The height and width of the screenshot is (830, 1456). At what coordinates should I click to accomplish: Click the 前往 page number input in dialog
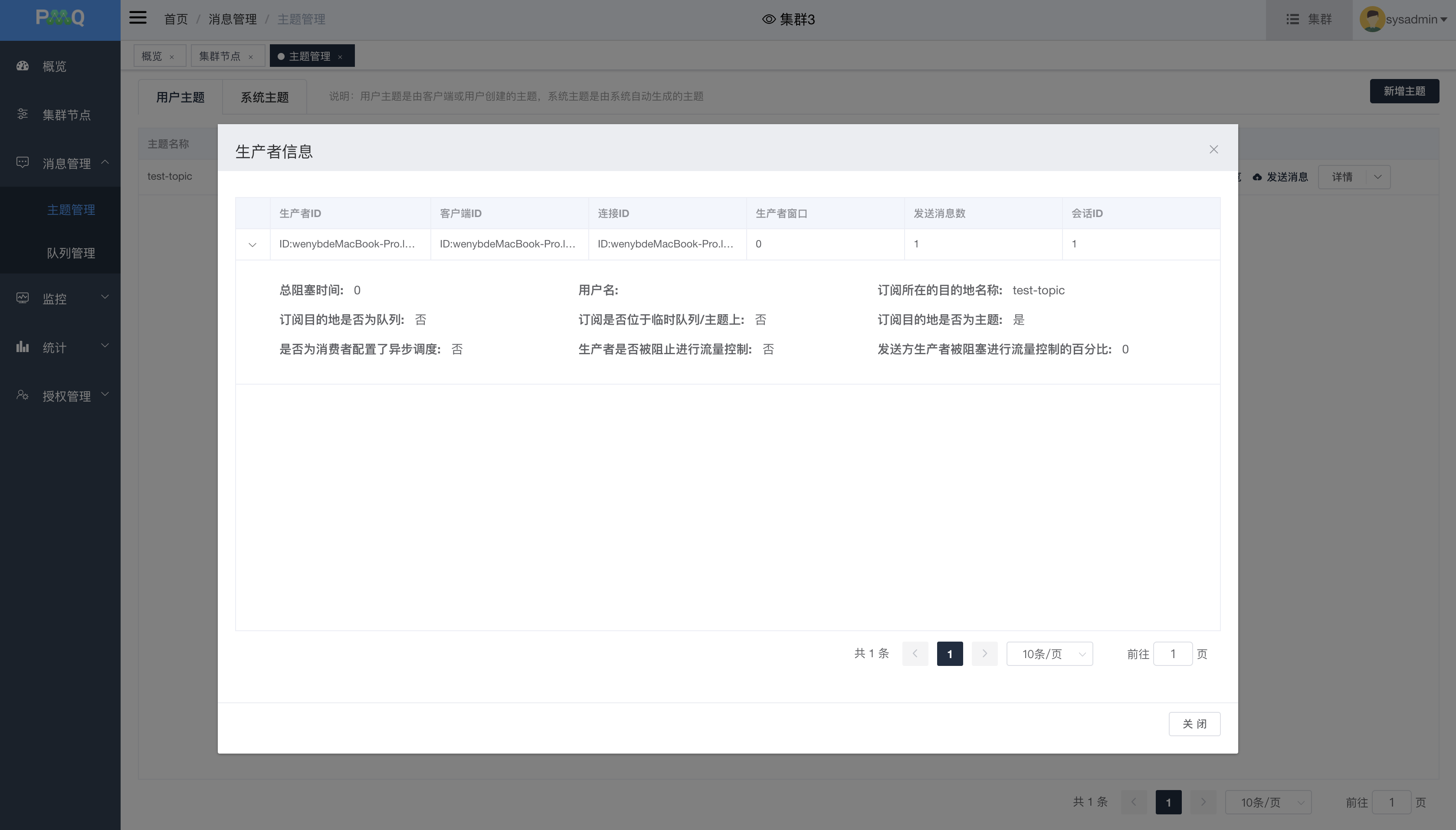pyautogui.click(x=1172, y=654)
